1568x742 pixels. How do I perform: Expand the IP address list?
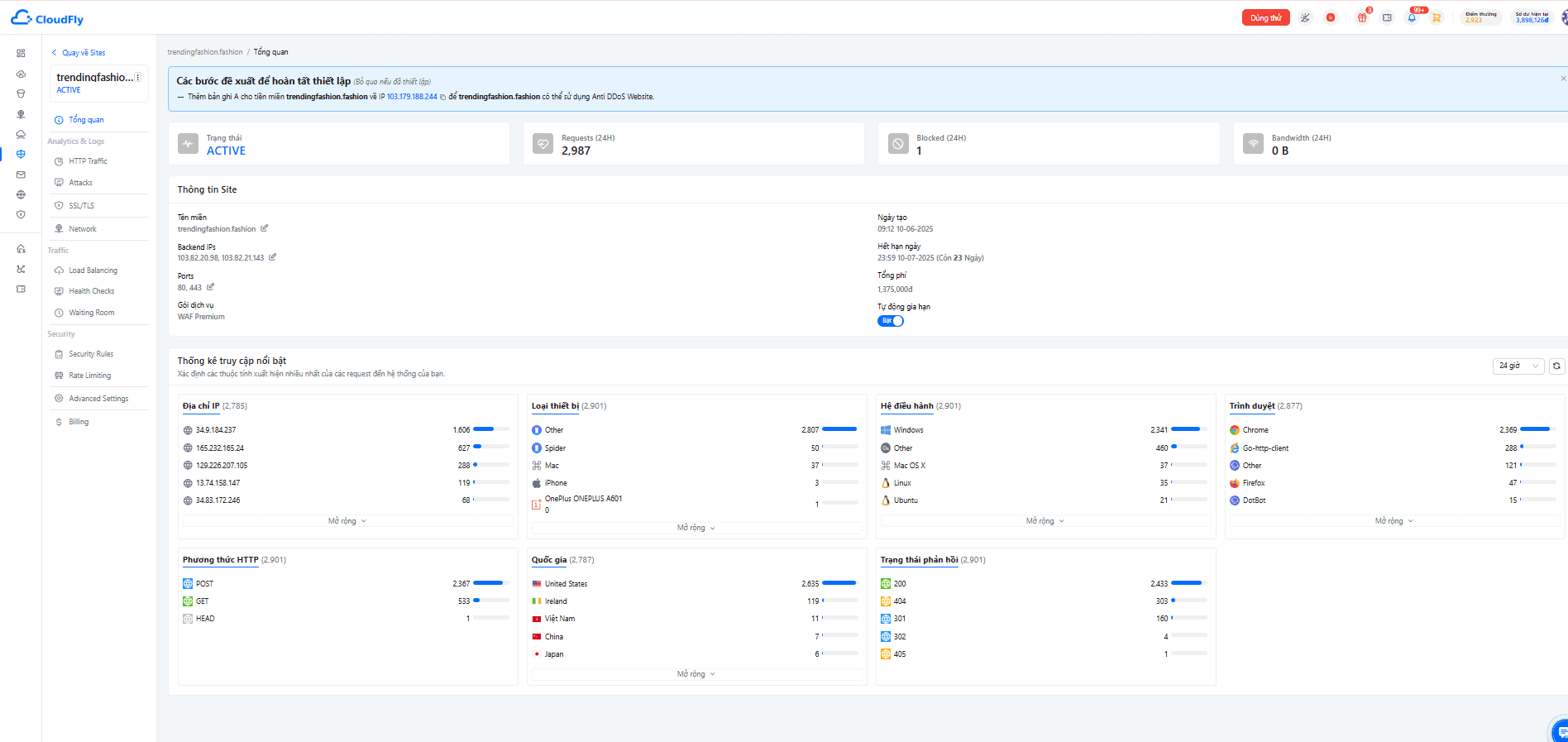tap(347, 521)
